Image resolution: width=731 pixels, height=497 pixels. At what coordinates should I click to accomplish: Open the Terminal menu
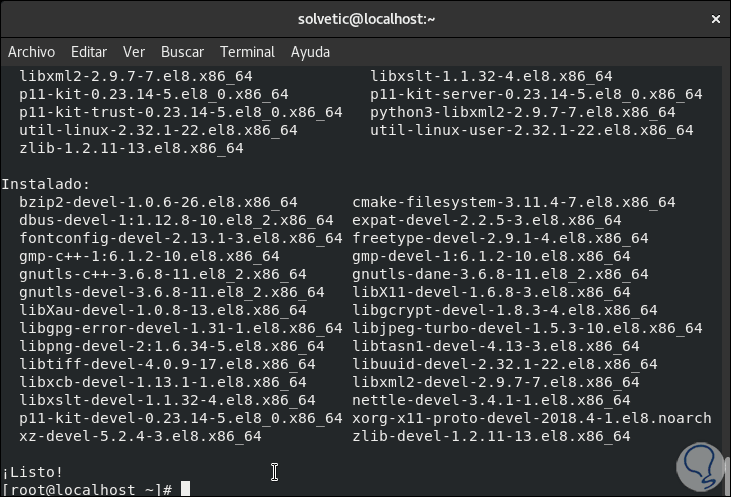pyautogui.click(x=247, y=52)
